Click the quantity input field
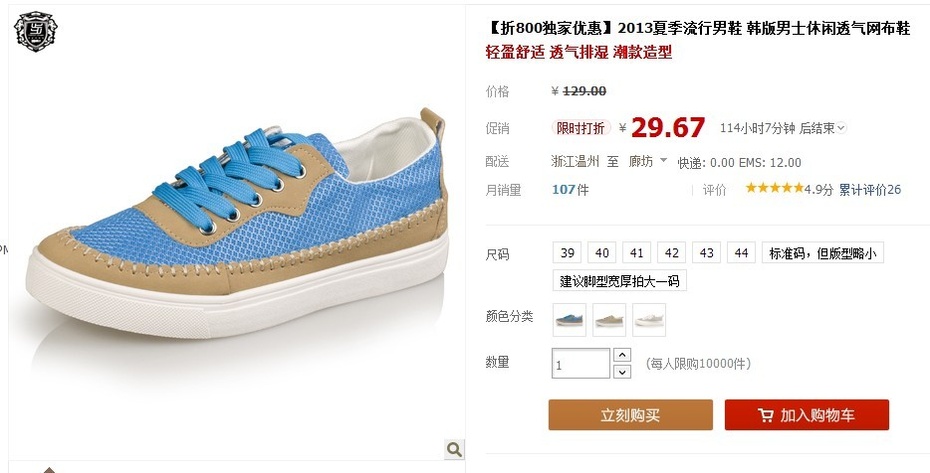 [x=581, y=364]
